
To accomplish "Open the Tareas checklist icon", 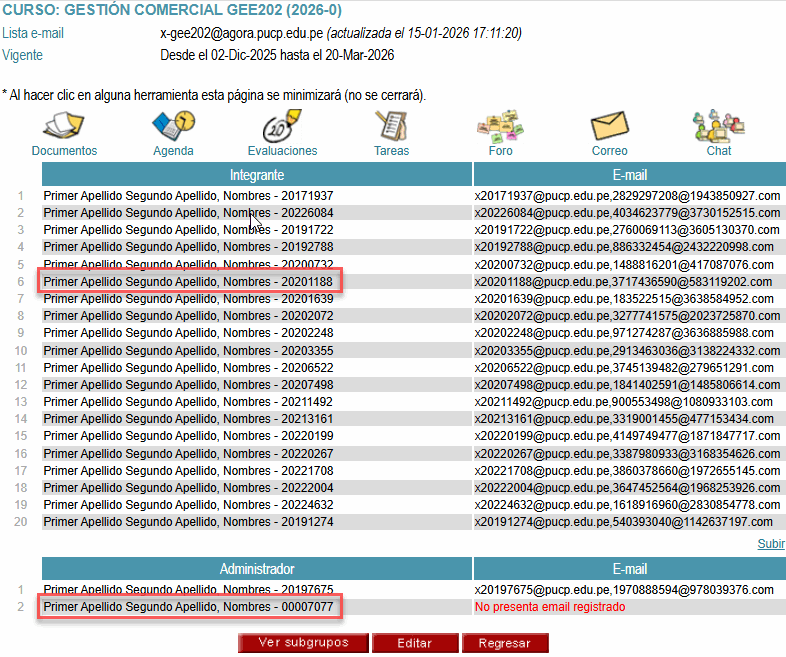I will pos(391,127).
